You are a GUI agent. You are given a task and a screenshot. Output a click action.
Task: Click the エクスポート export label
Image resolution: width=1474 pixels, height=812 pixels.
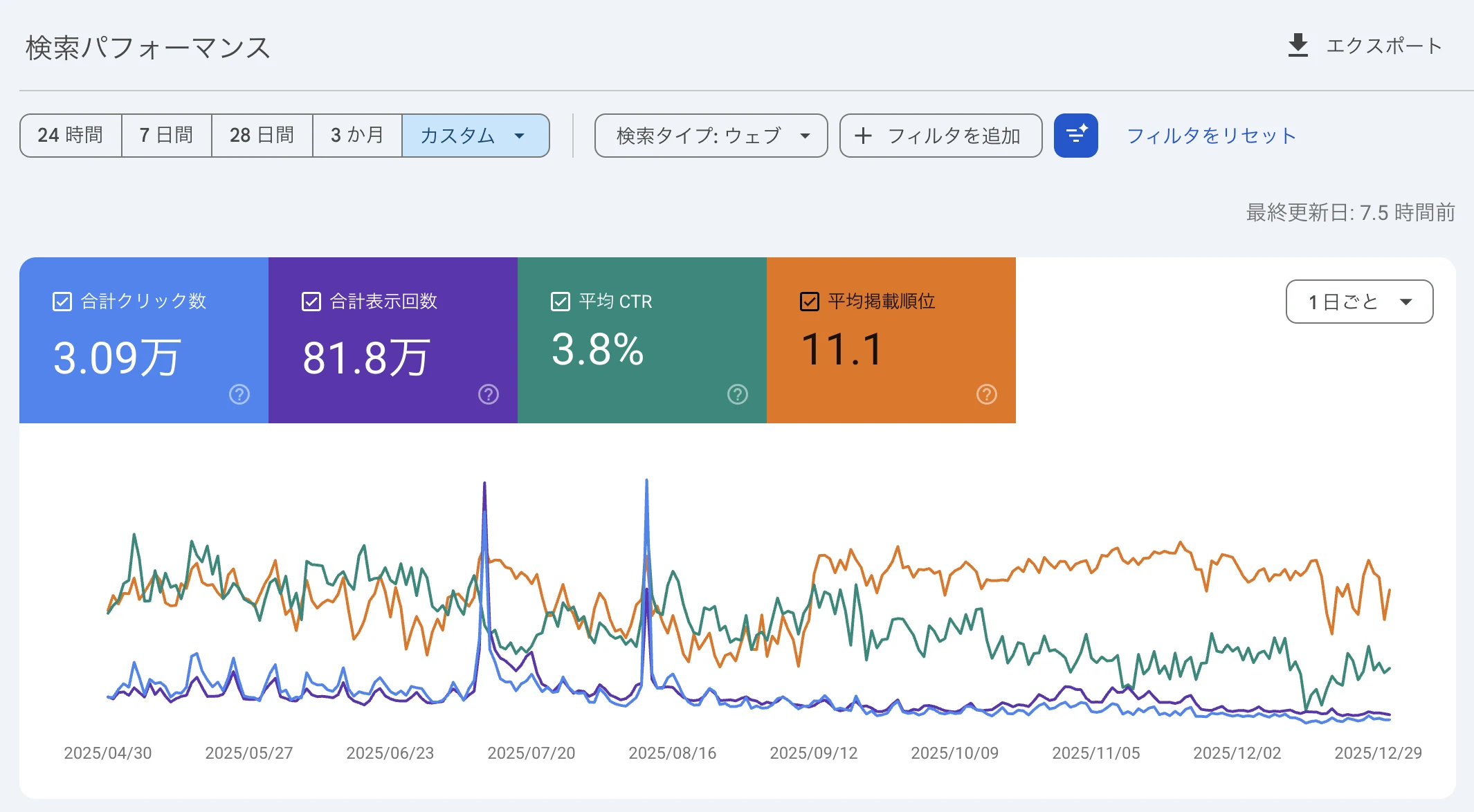click(1384, 46)
